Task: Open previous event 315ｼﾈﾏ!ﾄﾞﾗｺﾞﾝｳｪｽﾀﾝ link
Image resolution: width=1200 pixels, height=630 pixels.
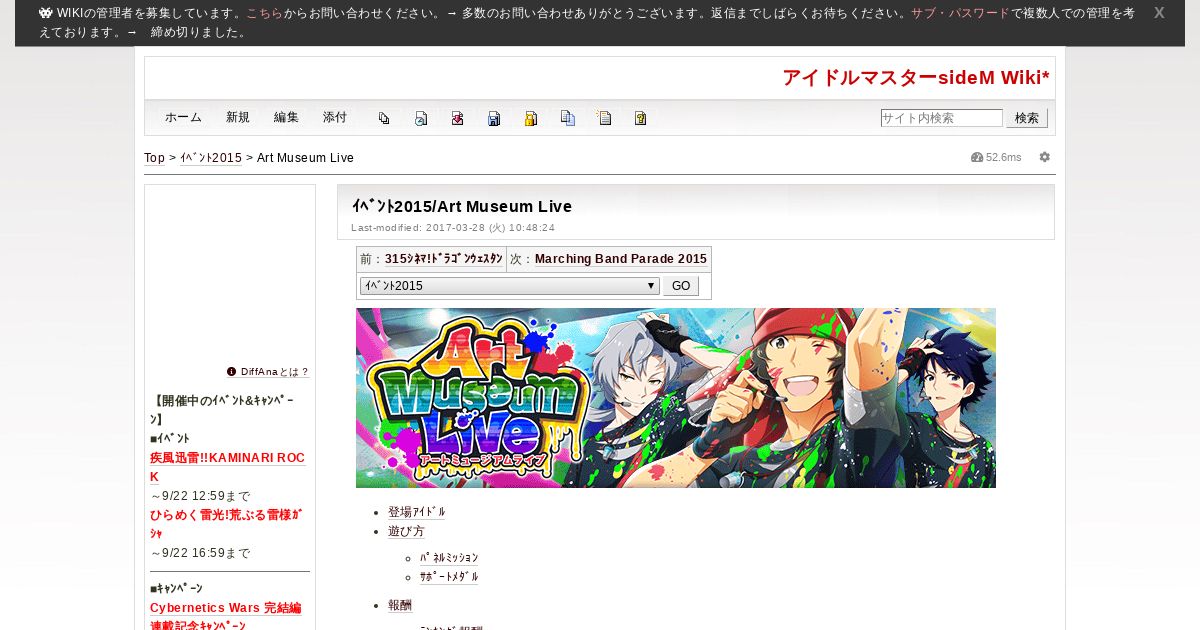Action: click(444, 259)
